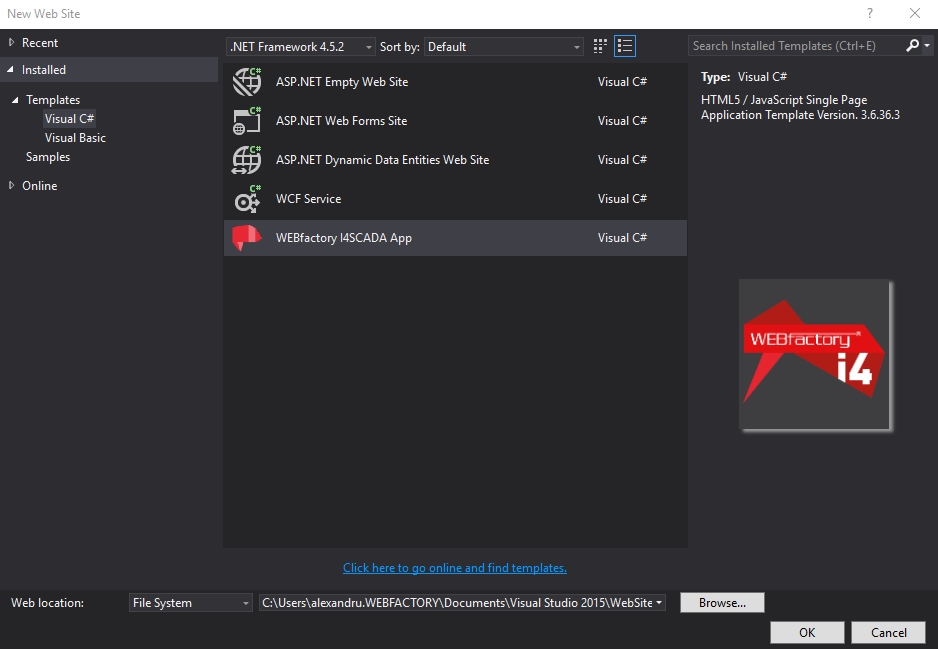The width and height of the screenshot is (938, 649).
Task: Select the ASP.NET Dynamic Data Entities Web Site name
Action: (382, 160)
